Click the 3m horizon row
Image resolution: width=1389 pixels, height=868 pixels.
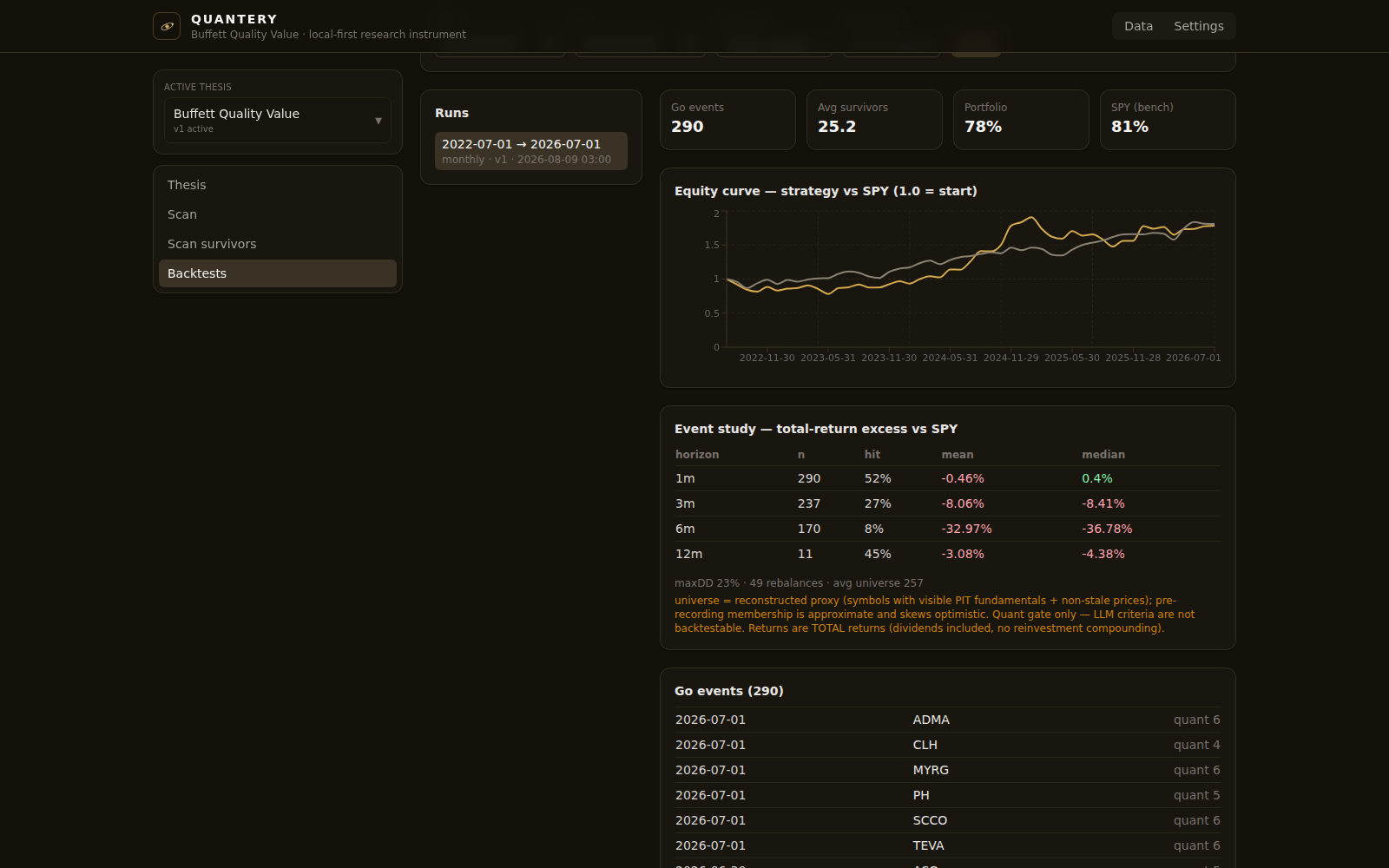pyautogui.click(x=948, y=503)
